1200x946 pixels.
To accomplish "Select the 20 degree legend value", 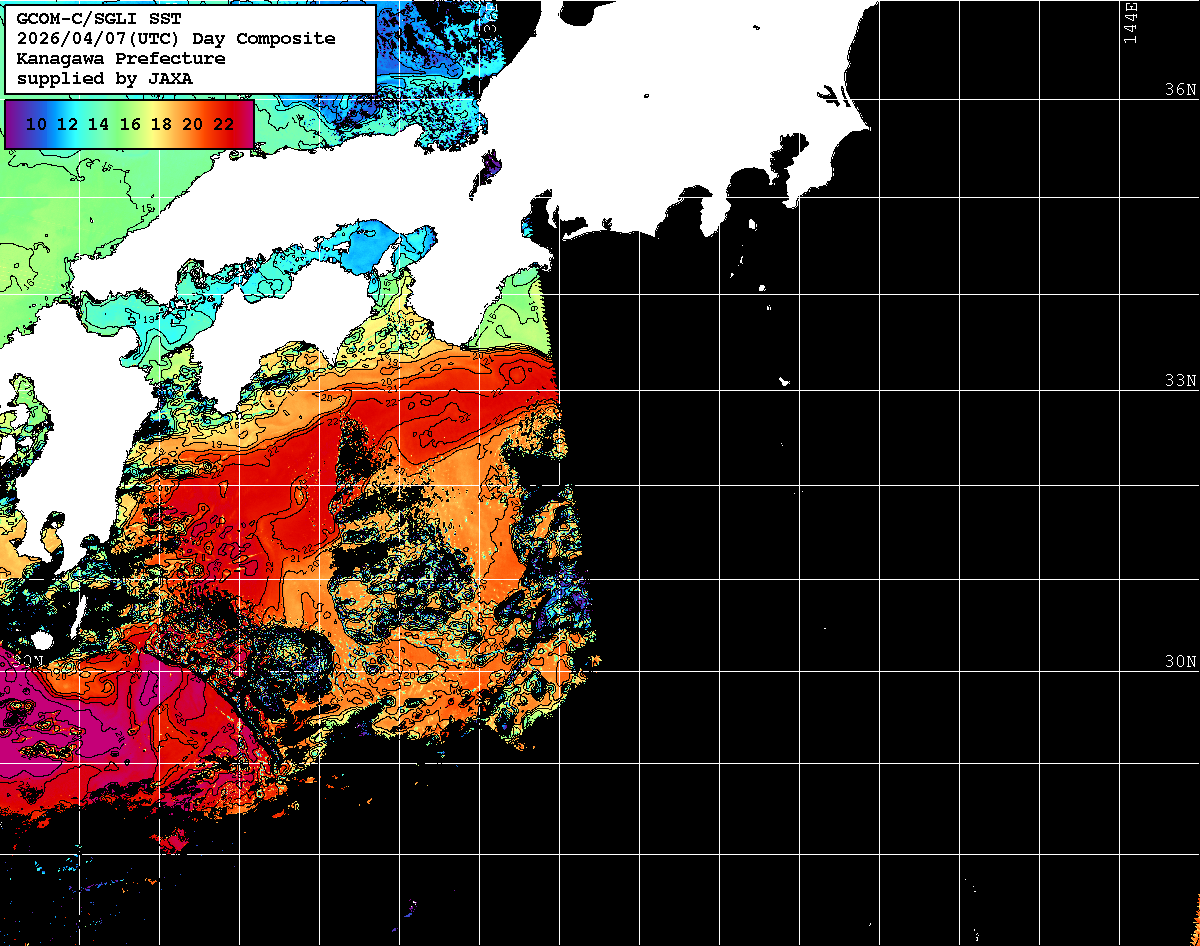I will pos(193,124).
